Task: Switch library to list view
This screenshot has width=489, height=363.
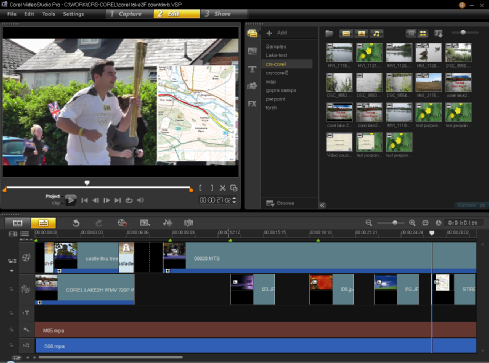Action: 411,33
